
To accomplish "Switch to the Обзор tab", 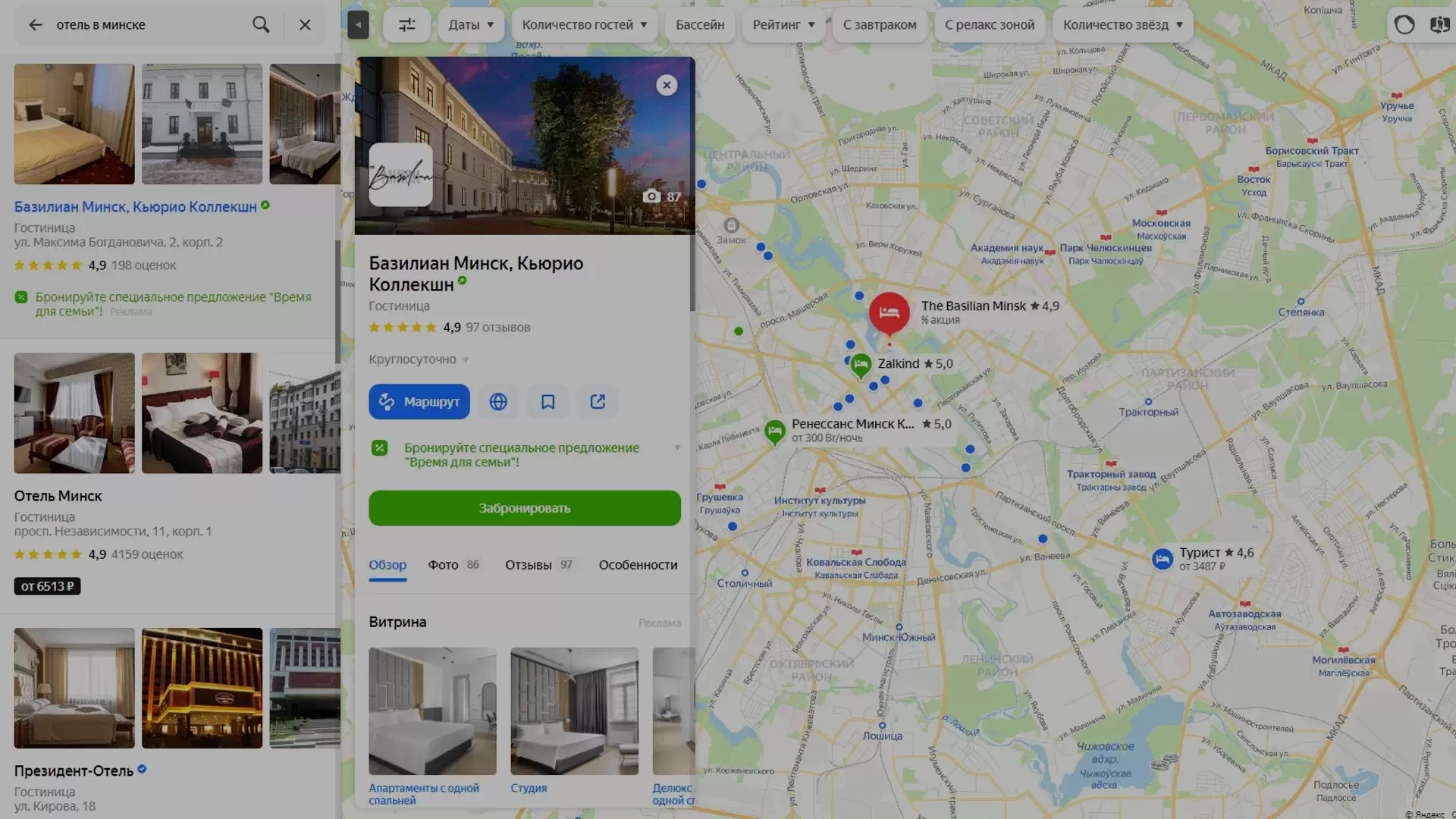I will tap(388, 565).
